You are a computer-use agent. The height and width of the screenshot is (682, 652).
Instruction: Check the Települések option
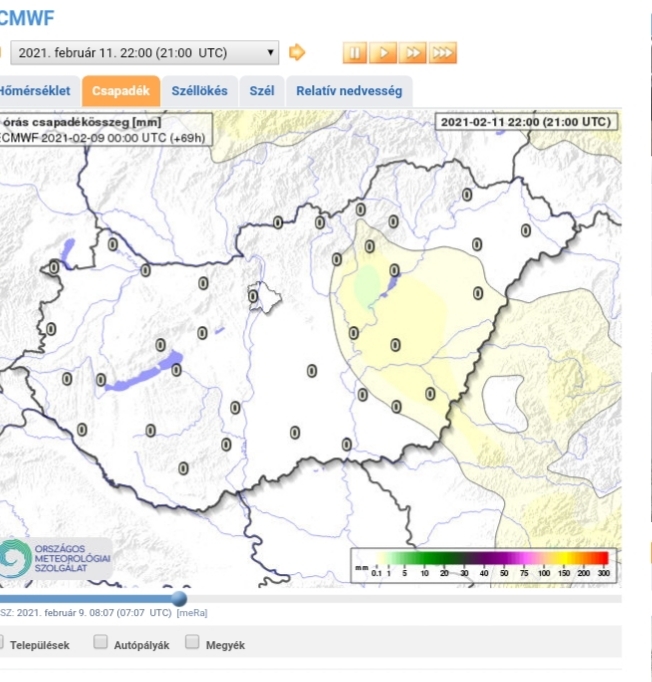(x=3, y=643)
